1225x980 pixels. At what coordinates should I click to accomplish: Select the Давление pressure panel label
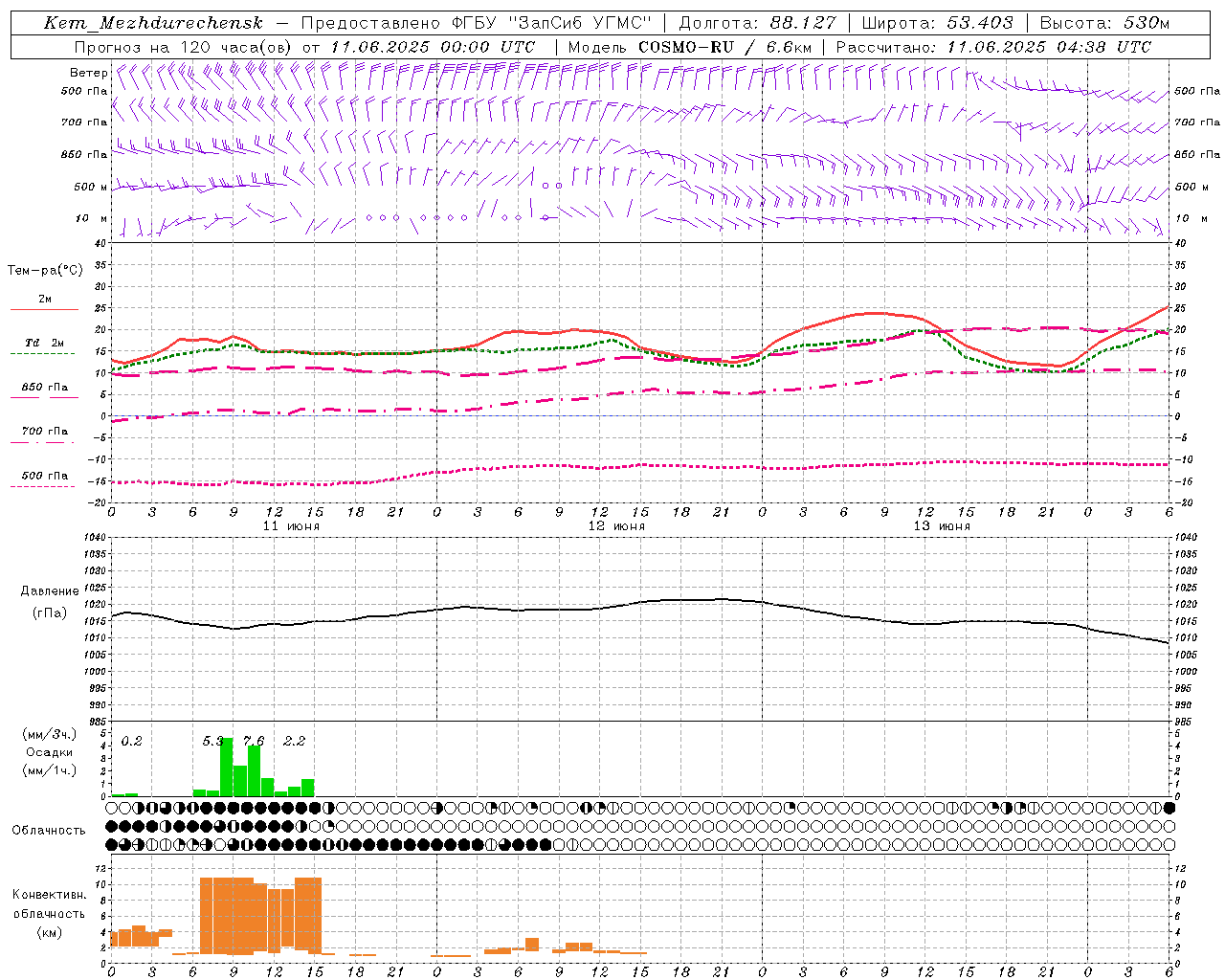coord(50,591)
